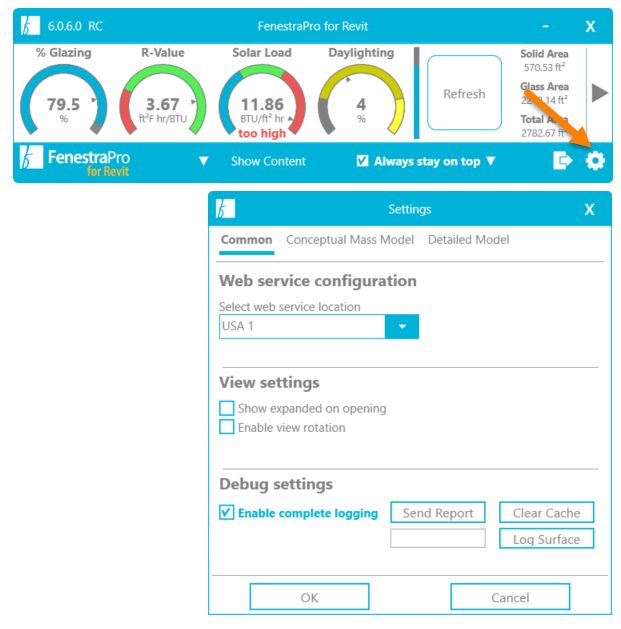Viewport: 621px width, 629px height.
Task: Toggle Always stay on top checkbox
Action: tap(362, 161)
